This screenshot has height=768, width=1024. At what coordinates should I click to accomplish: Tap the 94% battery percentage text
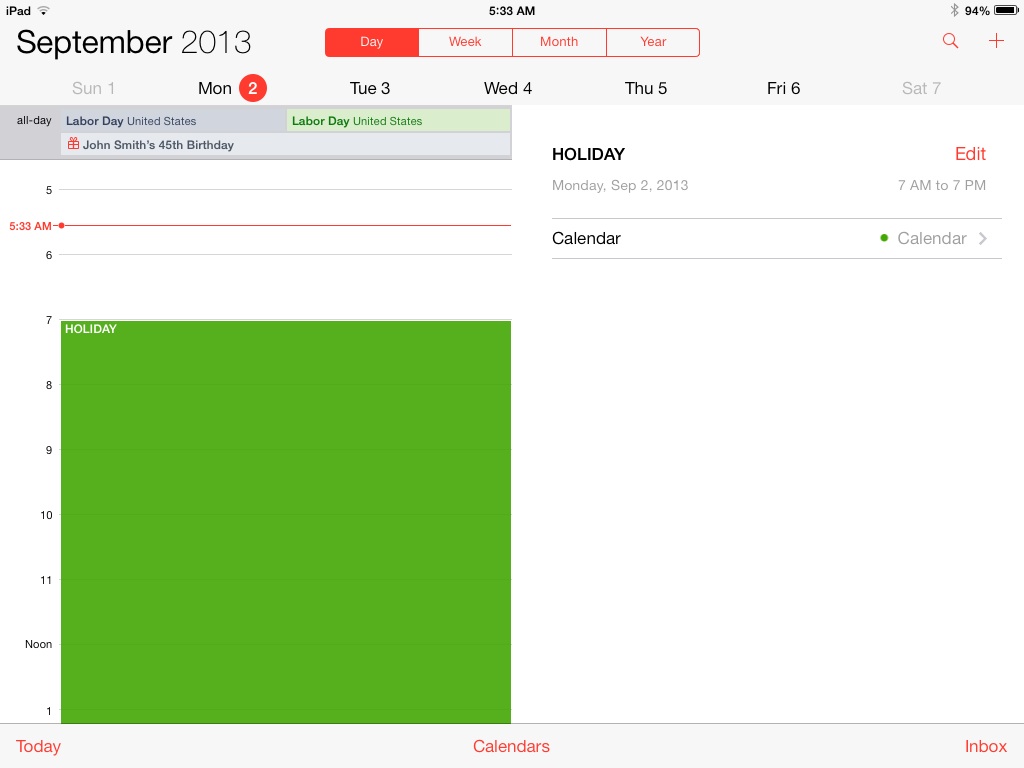pos(976,10)
